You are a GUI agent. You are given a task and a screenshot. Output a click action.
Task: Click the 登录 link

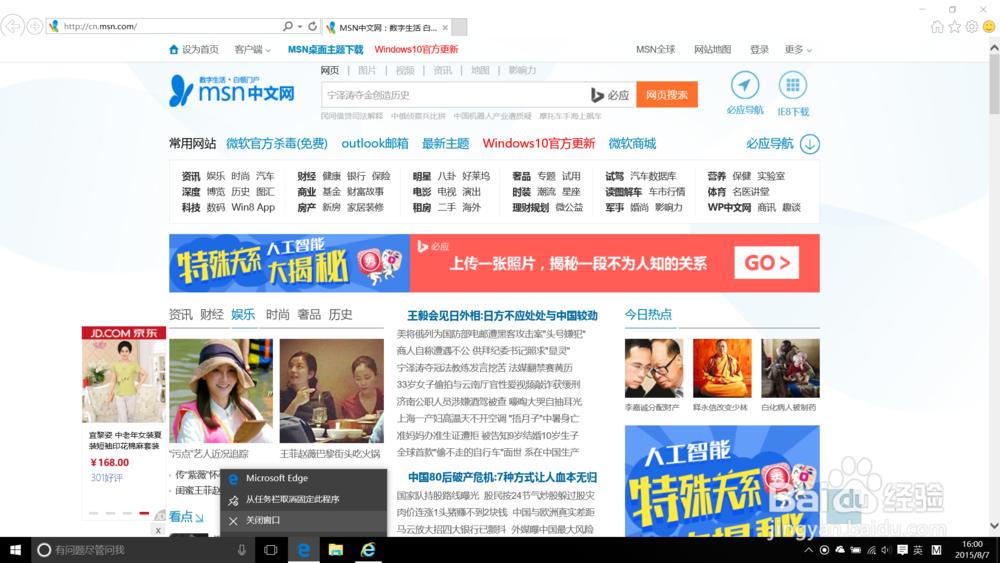(x=759, y=49)
